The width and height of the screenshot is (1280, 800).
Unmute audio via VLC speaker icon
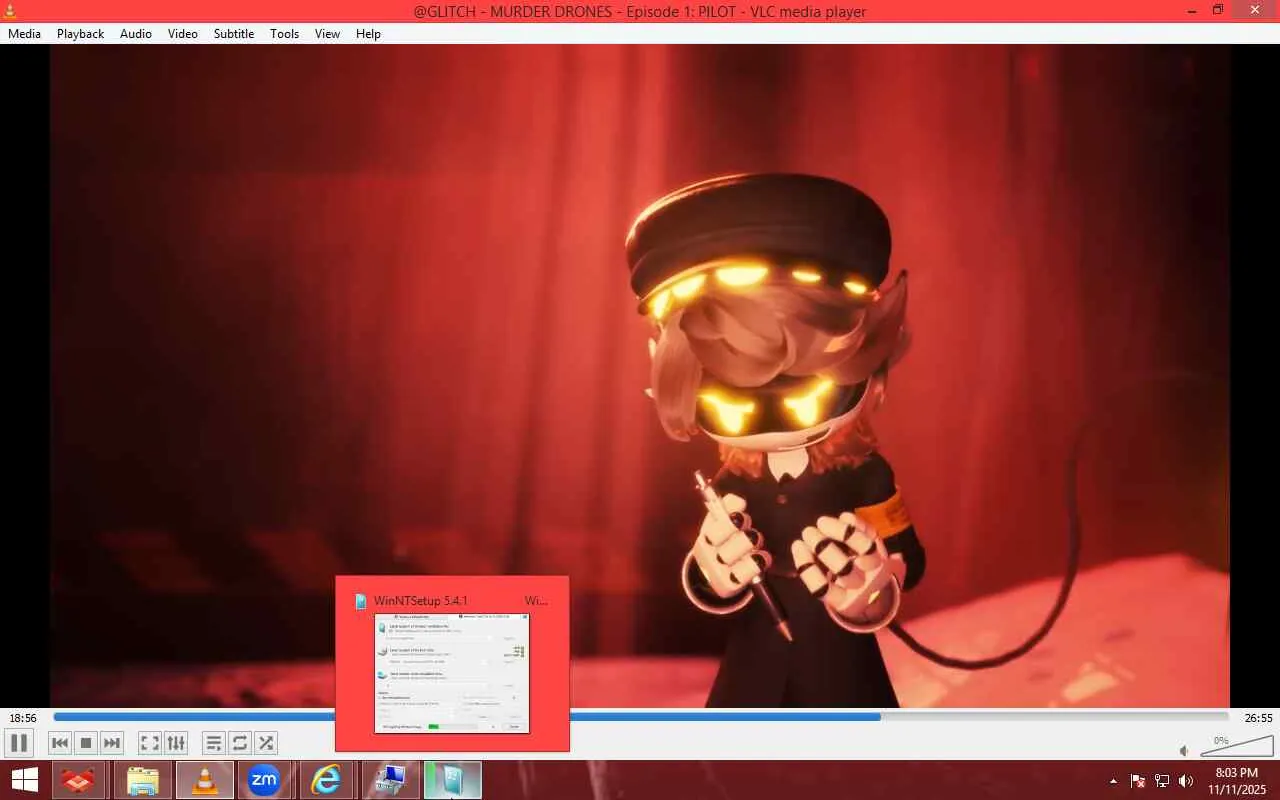point(1184,750)
